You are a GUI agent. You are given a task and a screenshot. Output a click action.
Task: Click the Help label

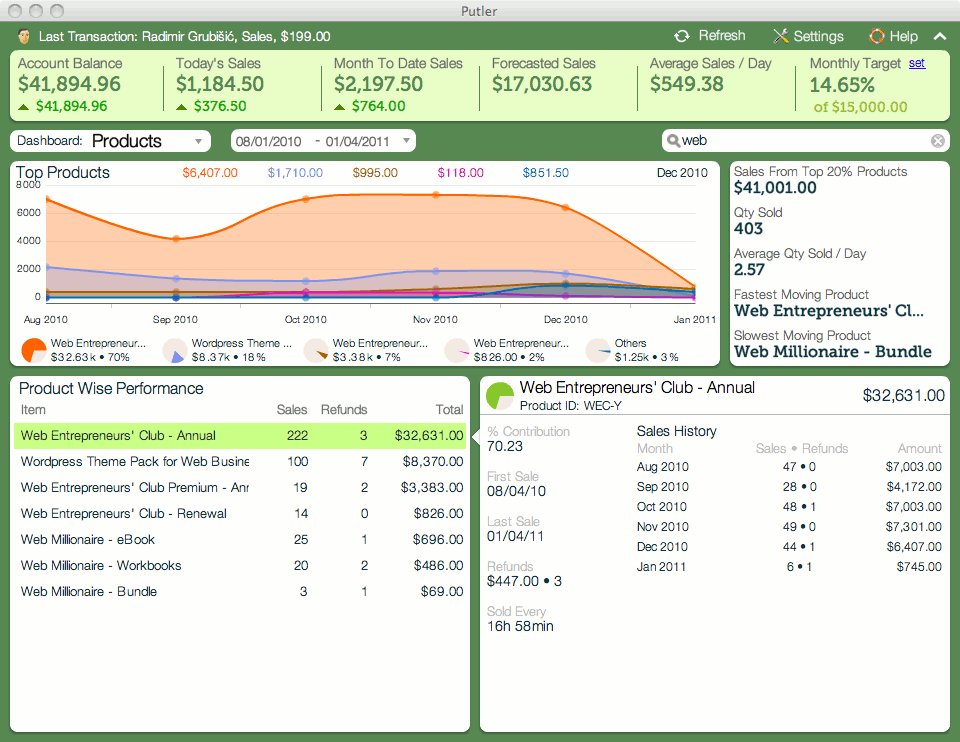(x=903, y=36)
